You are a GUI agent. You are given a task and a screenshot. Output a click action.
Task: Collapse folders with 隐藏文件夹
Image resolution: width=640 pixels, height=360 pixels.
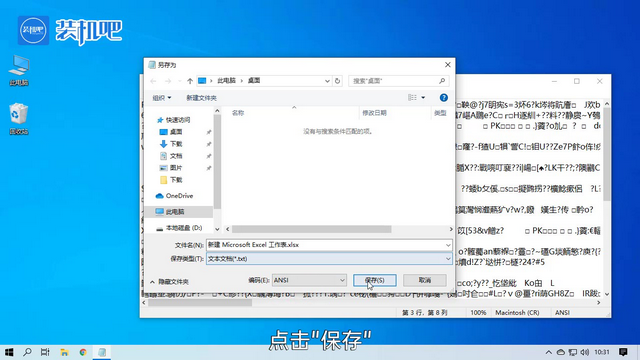click(x=169, y=282)
